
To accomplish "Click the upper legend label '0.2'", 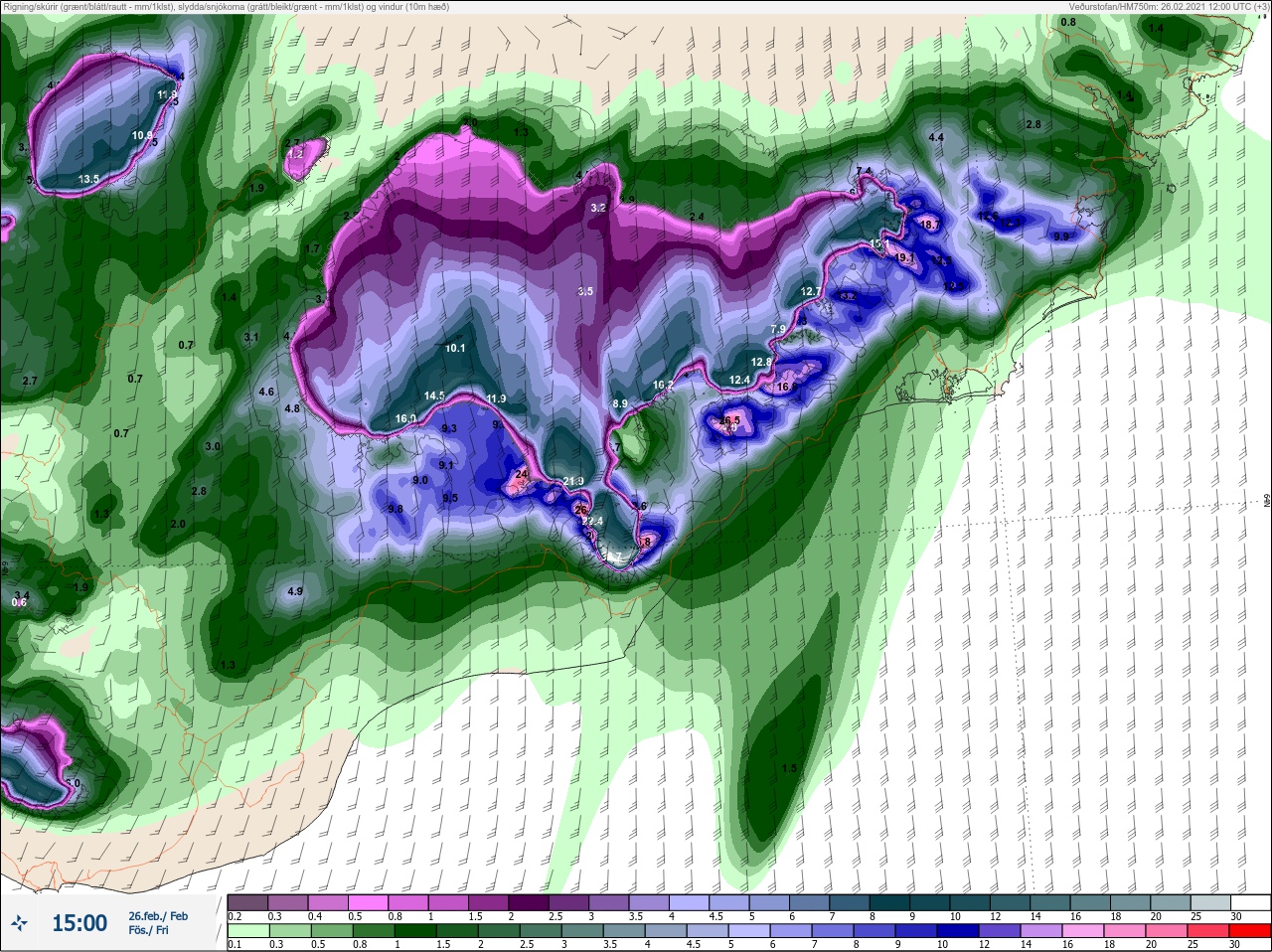I will pyautogui.click(x=236, y=916).
